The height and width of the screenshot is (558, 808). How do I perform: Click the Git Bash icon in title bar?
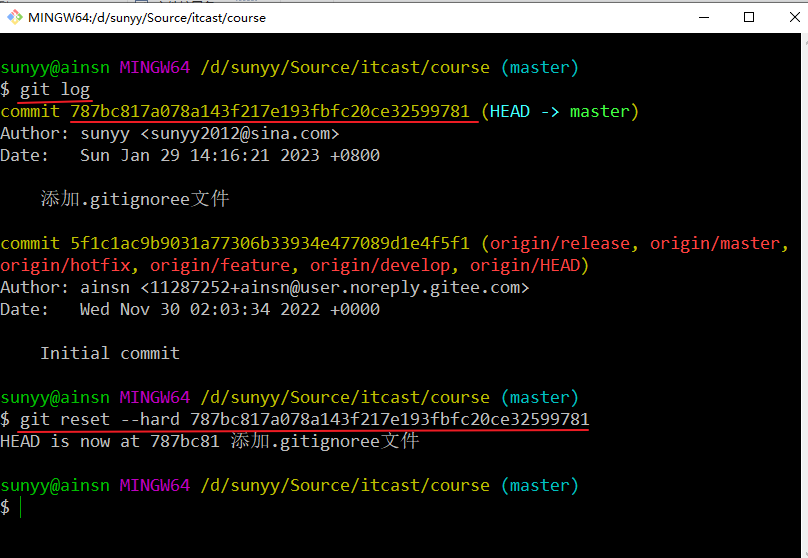coord(14,17)
